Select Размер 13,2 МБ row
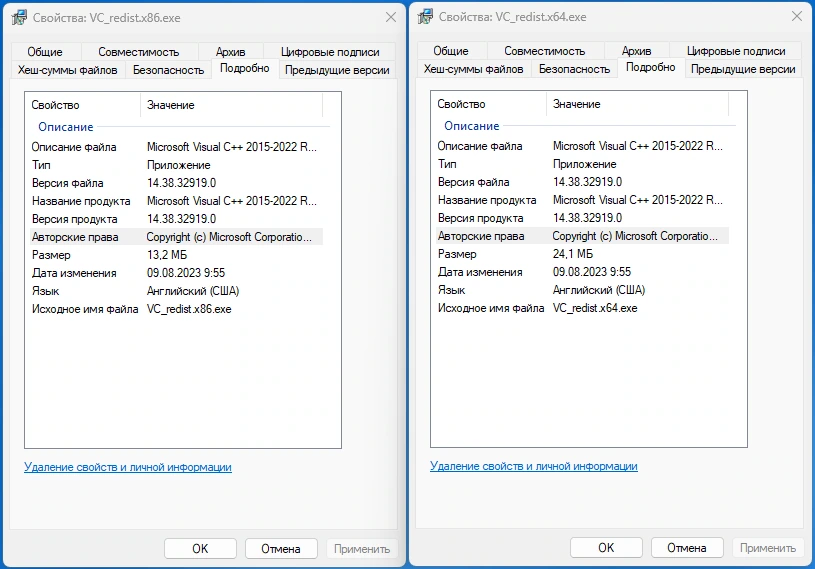 click(x=176, y=255)
